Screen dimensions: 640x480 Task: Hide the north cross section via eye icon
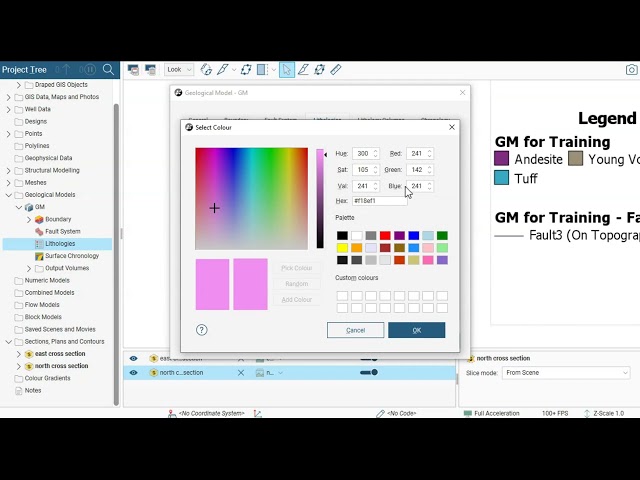(133, 373)
